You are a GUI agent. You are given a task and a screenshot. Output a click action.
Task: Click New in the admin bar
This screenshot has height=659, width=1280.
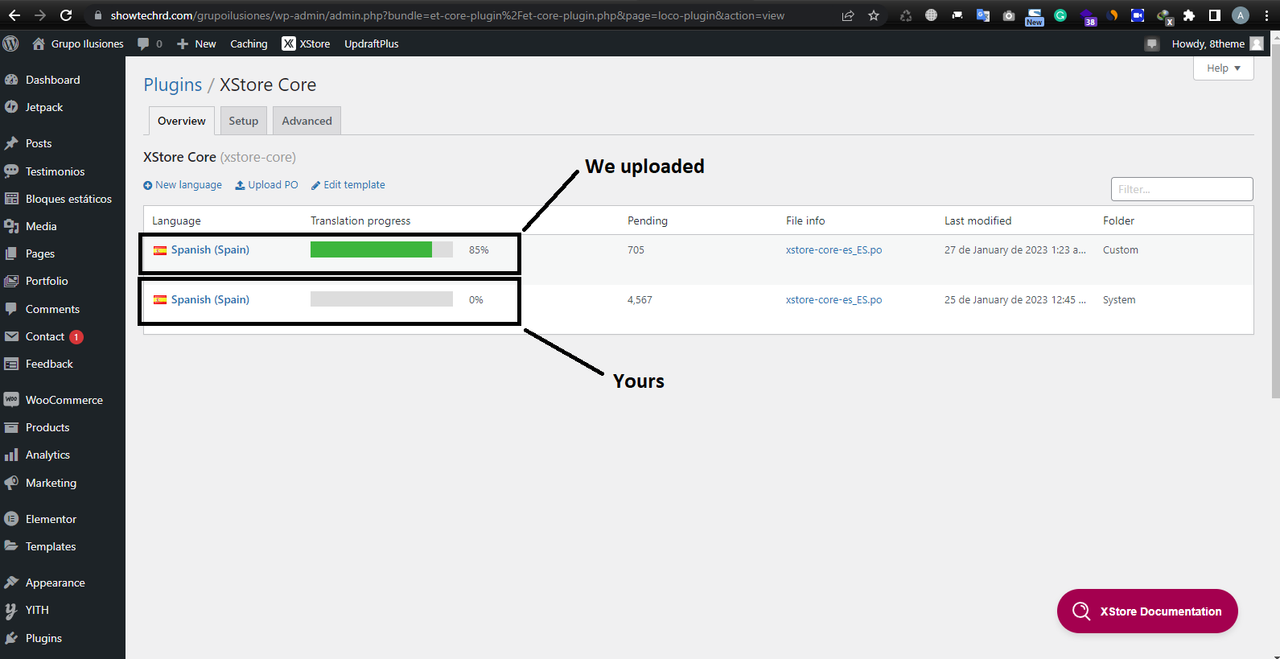(196, 44)
